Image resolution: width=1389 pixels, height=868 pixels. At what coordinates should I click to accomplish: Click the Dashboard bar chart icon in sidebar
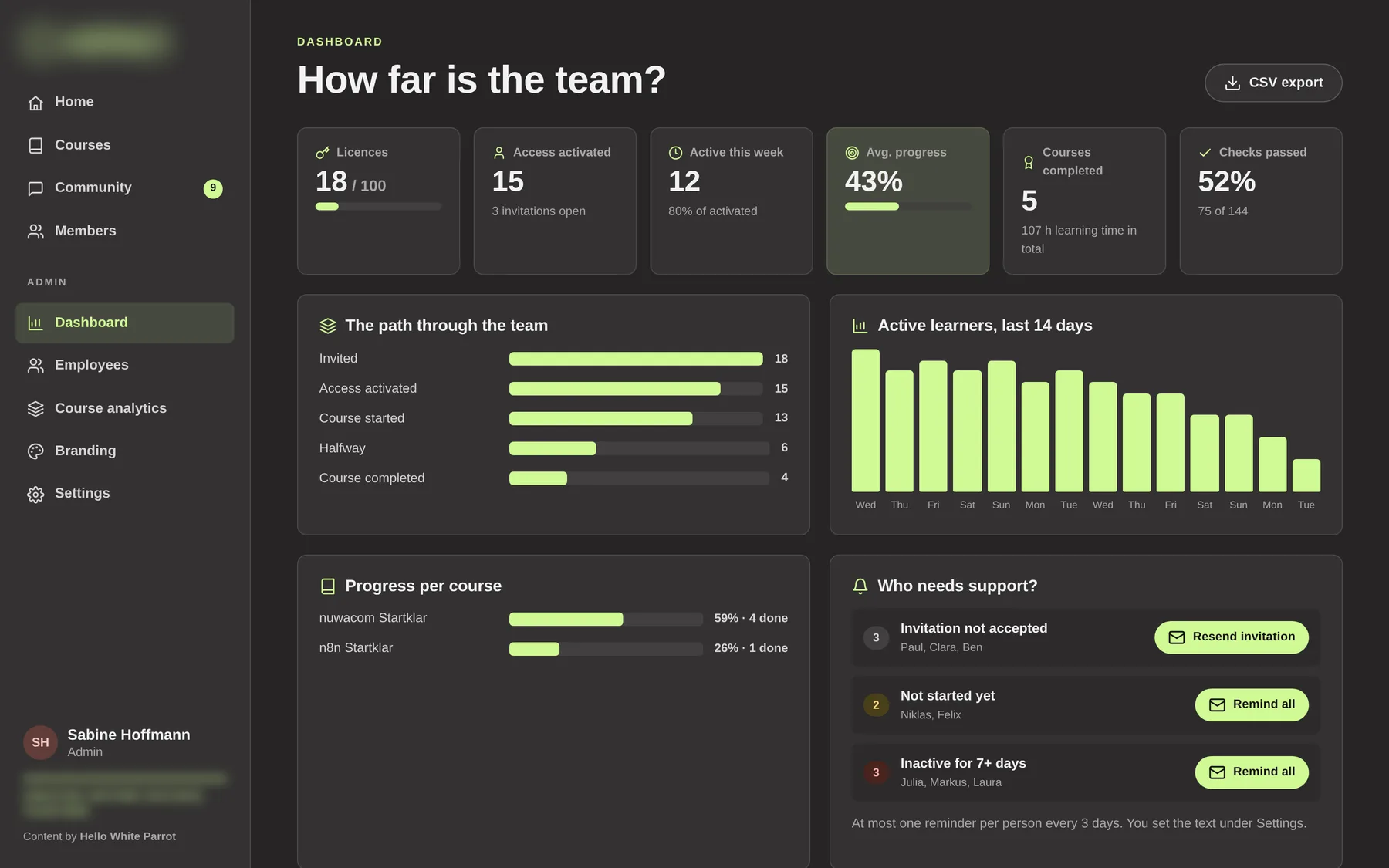pos(35,323)
